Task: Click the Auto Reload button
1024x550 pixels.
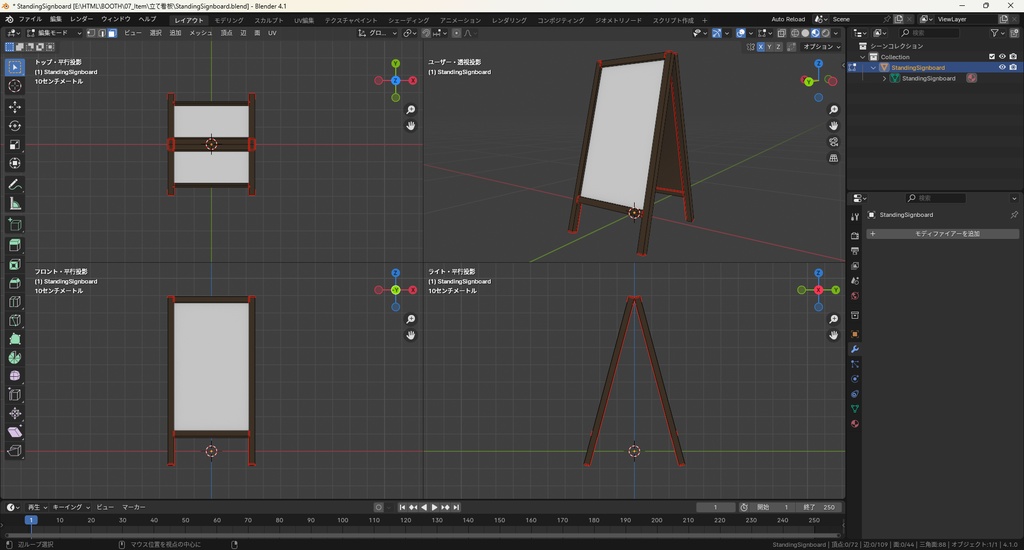Action: [788, 19]
